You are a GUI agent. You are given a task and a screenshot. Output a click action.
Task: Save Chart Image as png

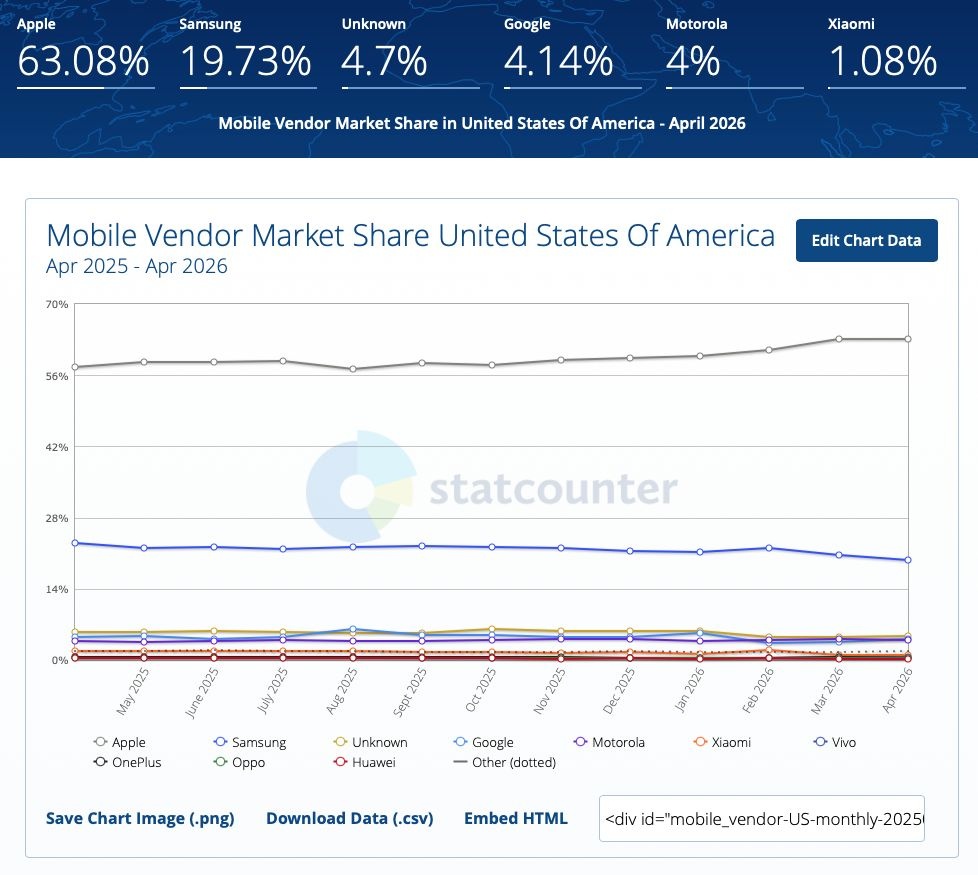tap(140, 818)
